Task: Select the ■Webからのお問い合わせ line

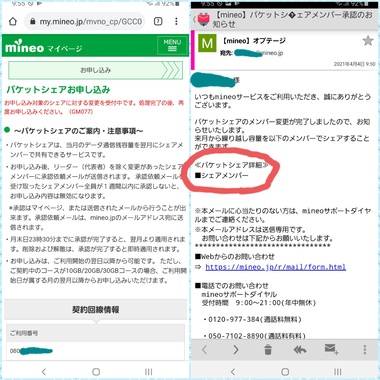Action: click(235, 256)
